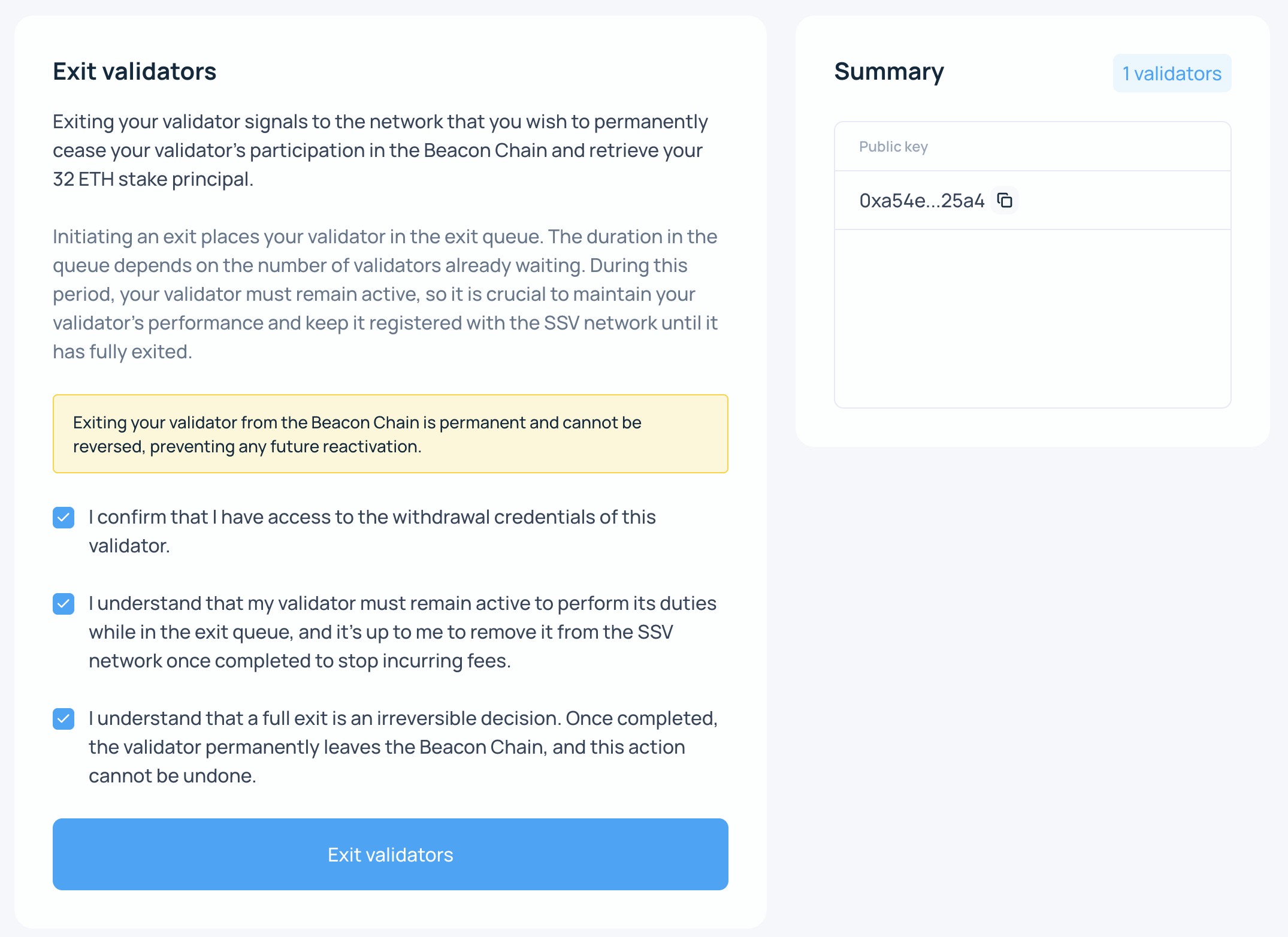Click the Summary heading
This screenshot has height=937, width=1288.
(890, 72)
